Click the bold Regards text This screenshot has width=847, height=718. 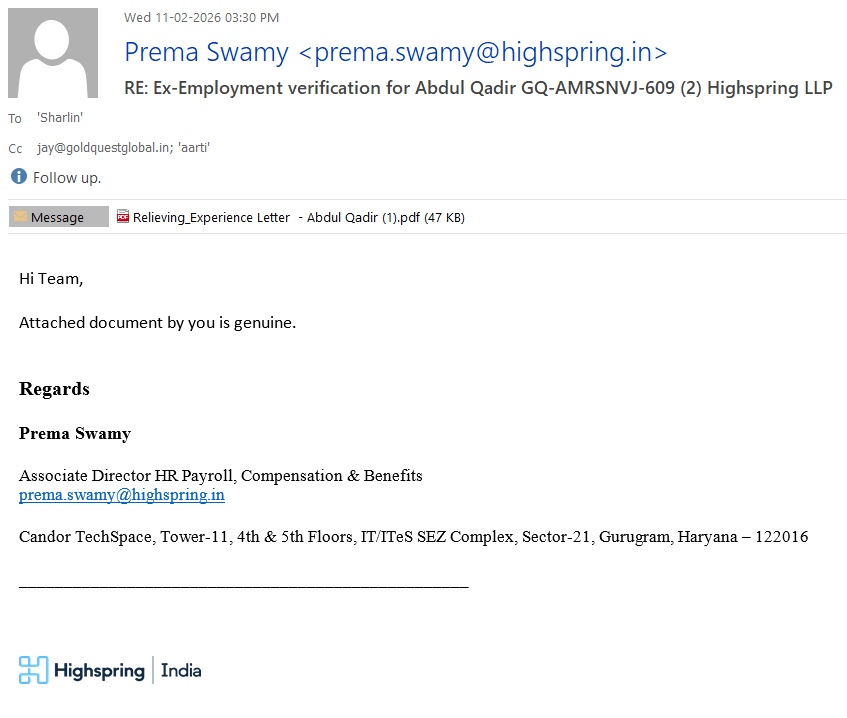click(54, 389)
